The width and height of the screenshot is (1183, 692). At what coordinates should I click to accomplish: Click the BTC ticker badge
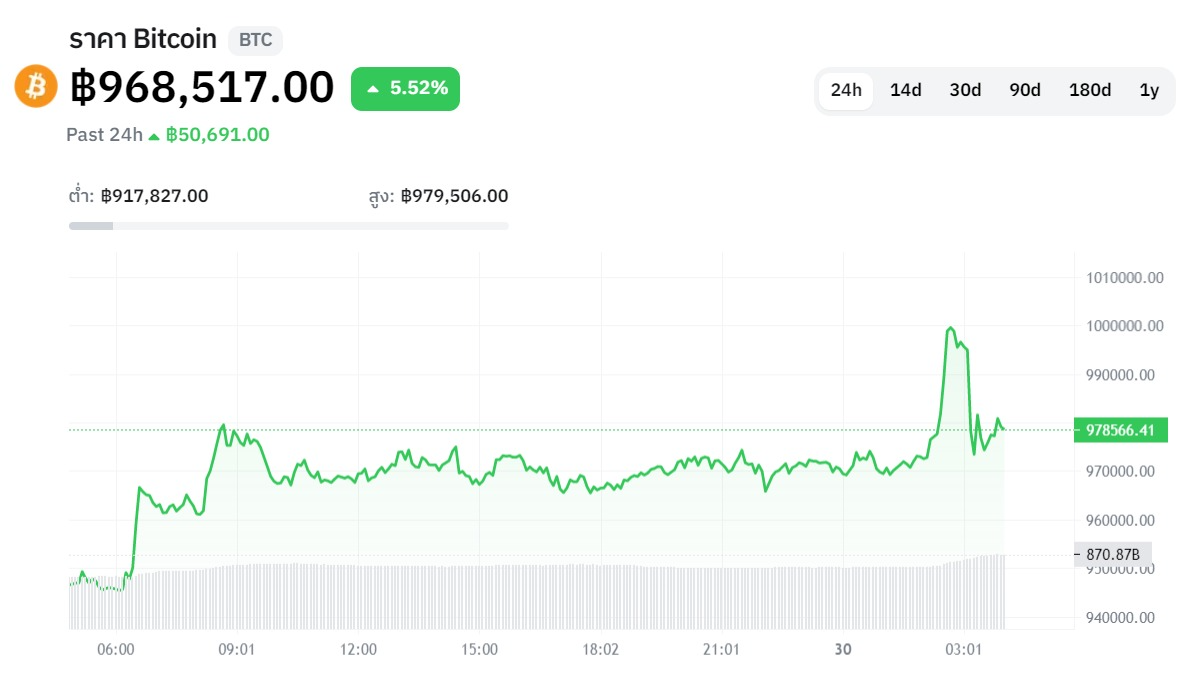pyautogui.click(x=256, y=40)
